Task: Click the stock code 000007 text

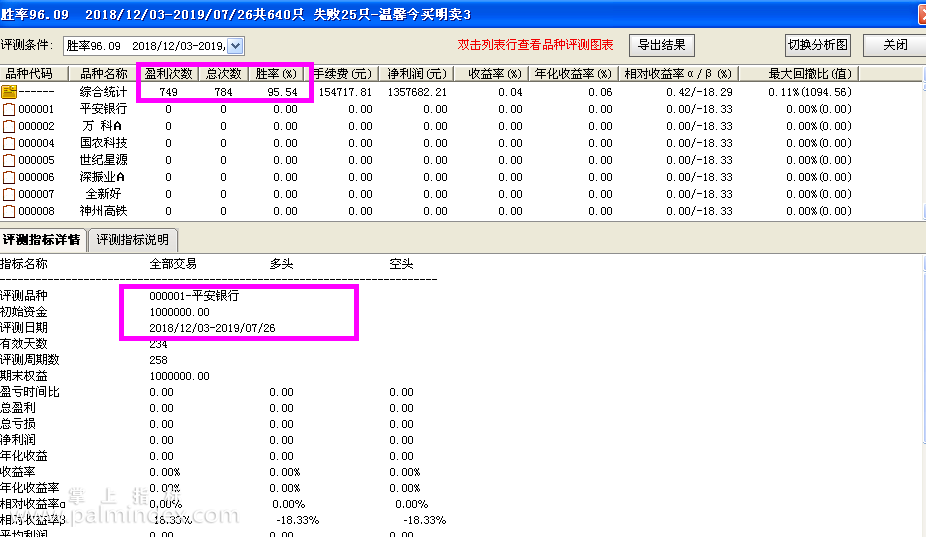Action: click(36, 194)
